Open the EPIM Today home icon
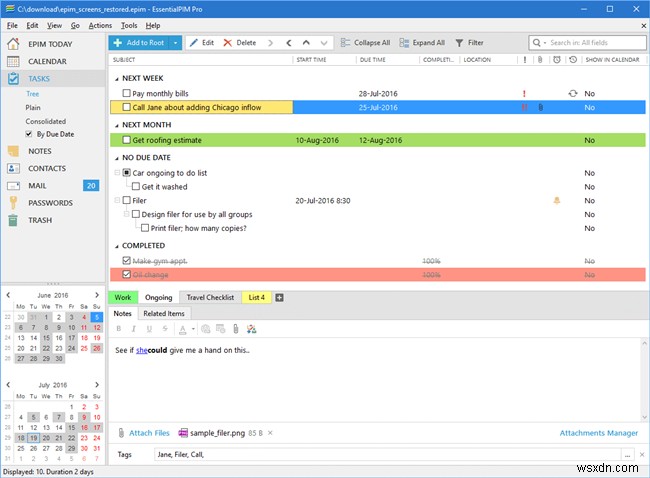This screenshot has width=650, height=478. 13,44
